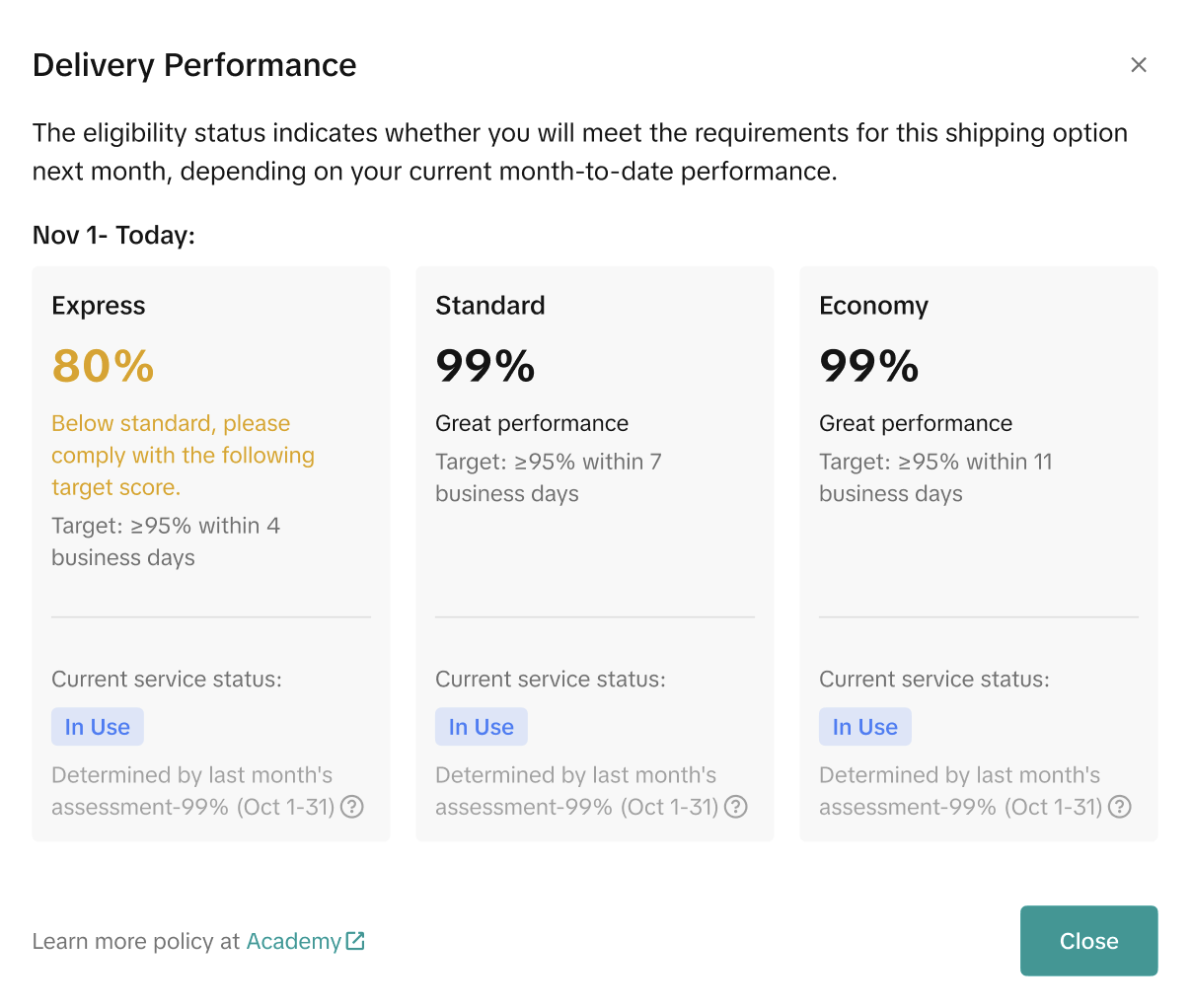Click the Nov 1- Today date label
This screenshot has width=1192, height=1008.
pyautogui.click(x=113, y=235)
